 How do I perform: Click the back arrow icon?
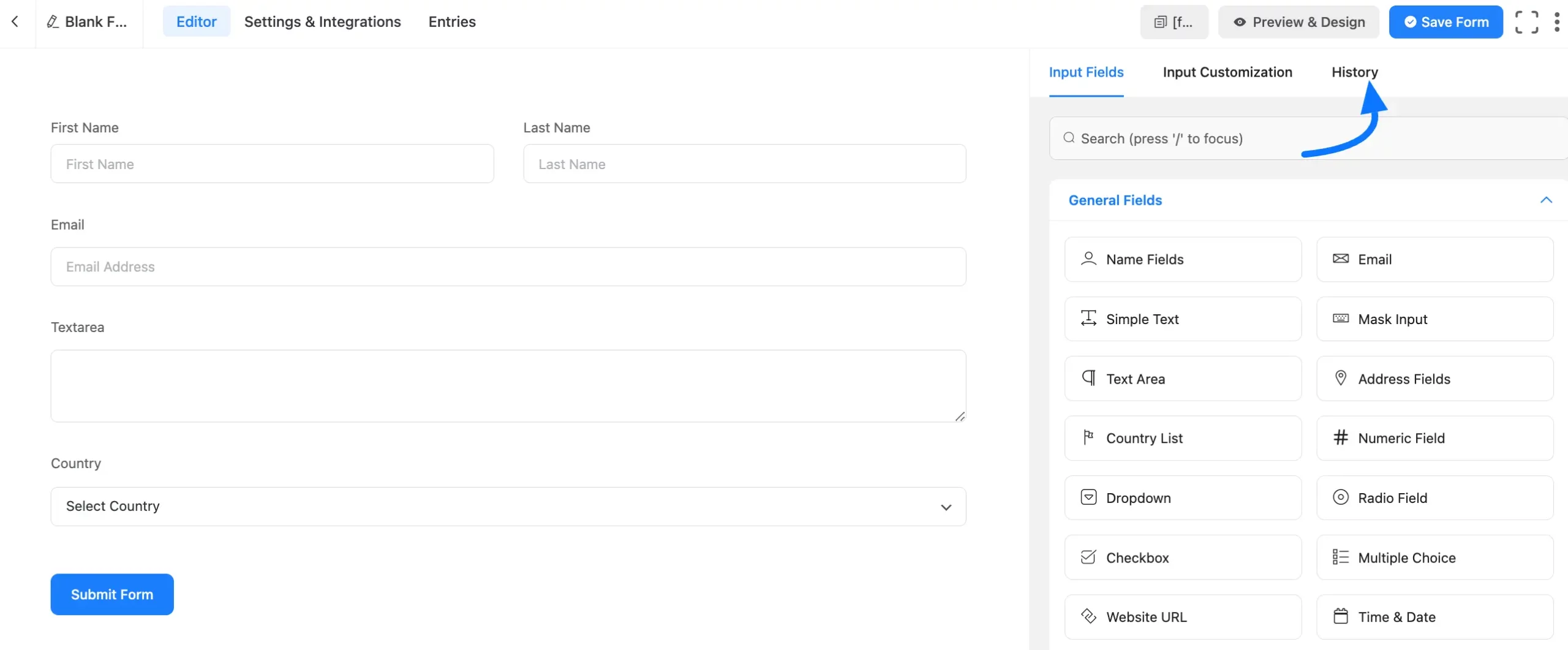tap(15, 22)
